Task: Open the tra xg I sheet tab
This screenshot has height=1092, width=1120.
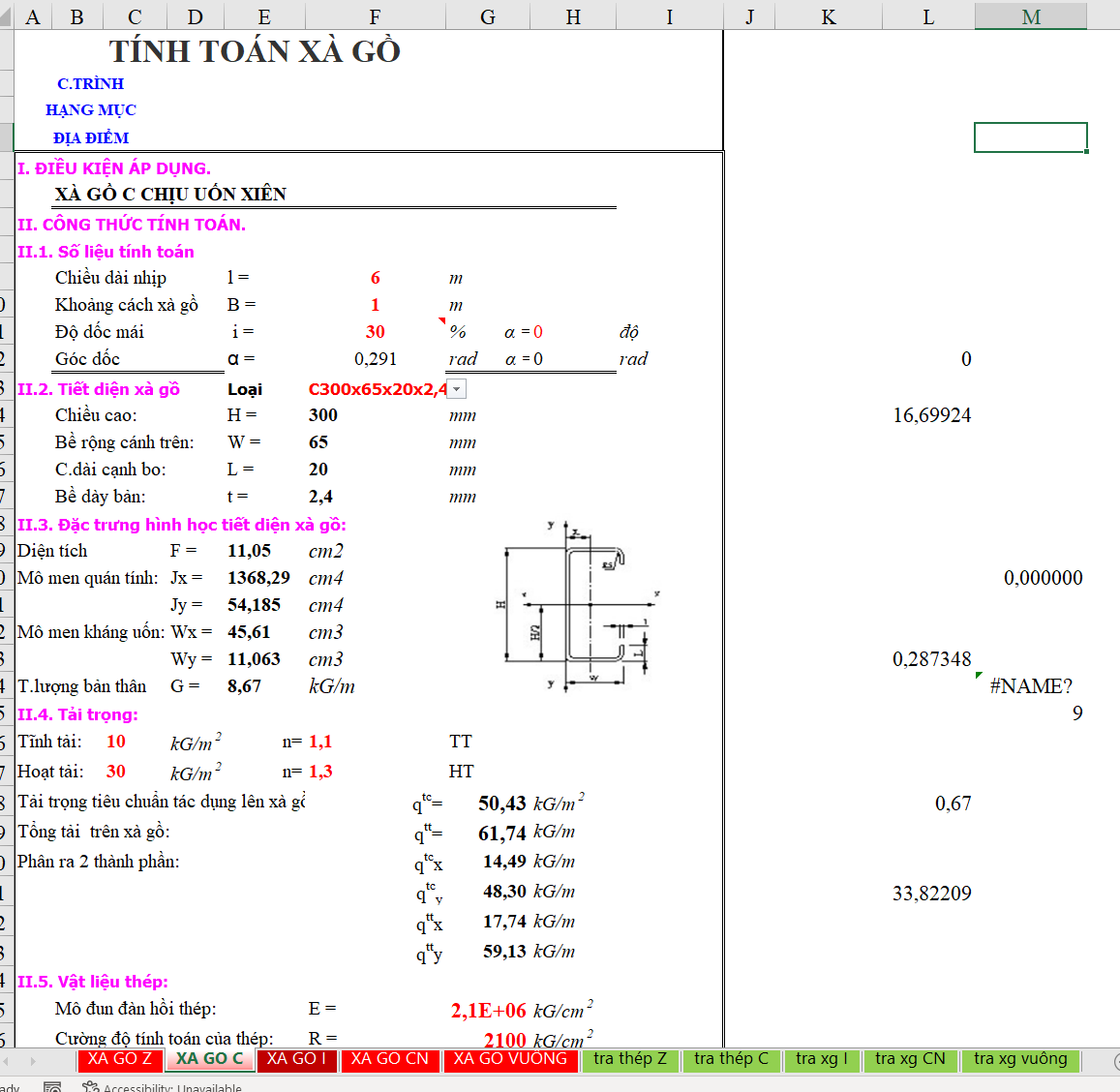Action: click(821, 1059)
